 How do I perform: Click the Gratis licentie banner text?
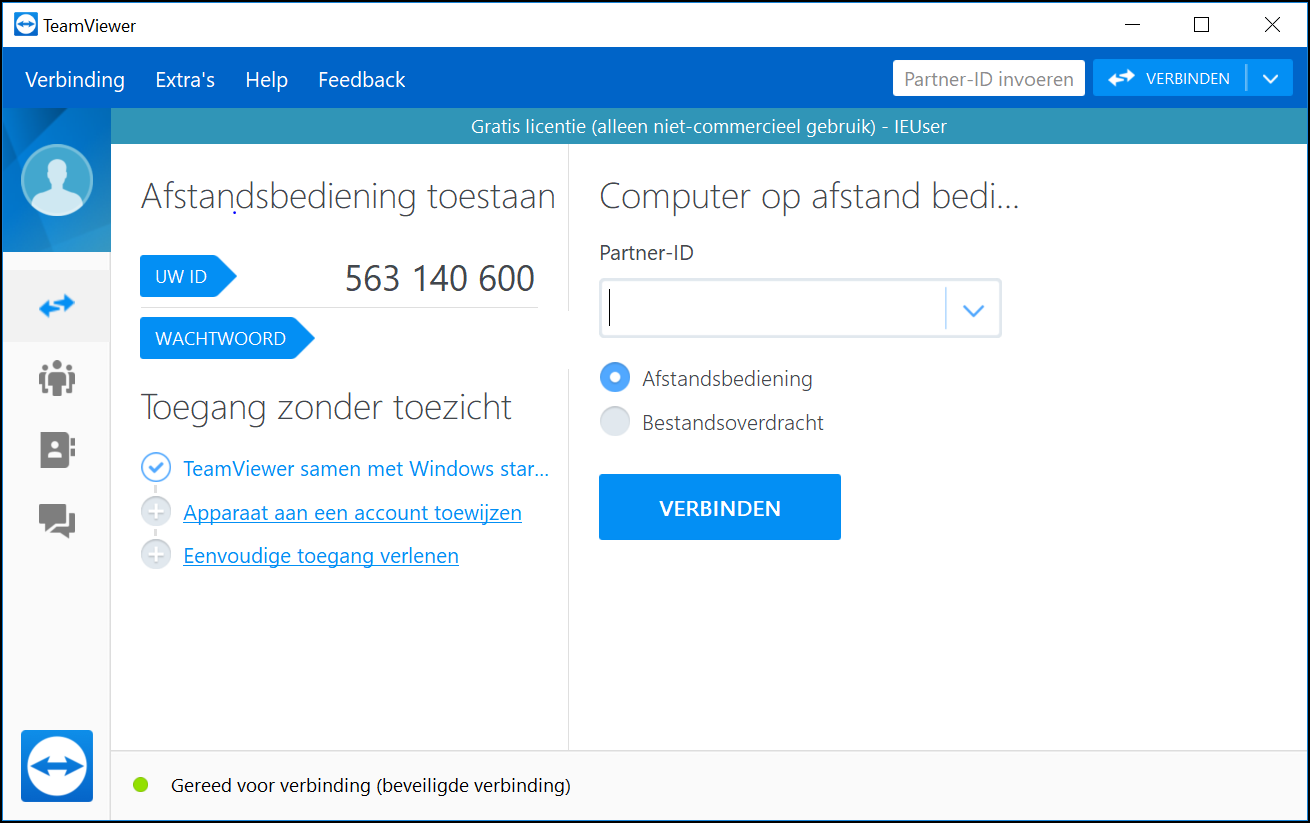click(709, 126)
